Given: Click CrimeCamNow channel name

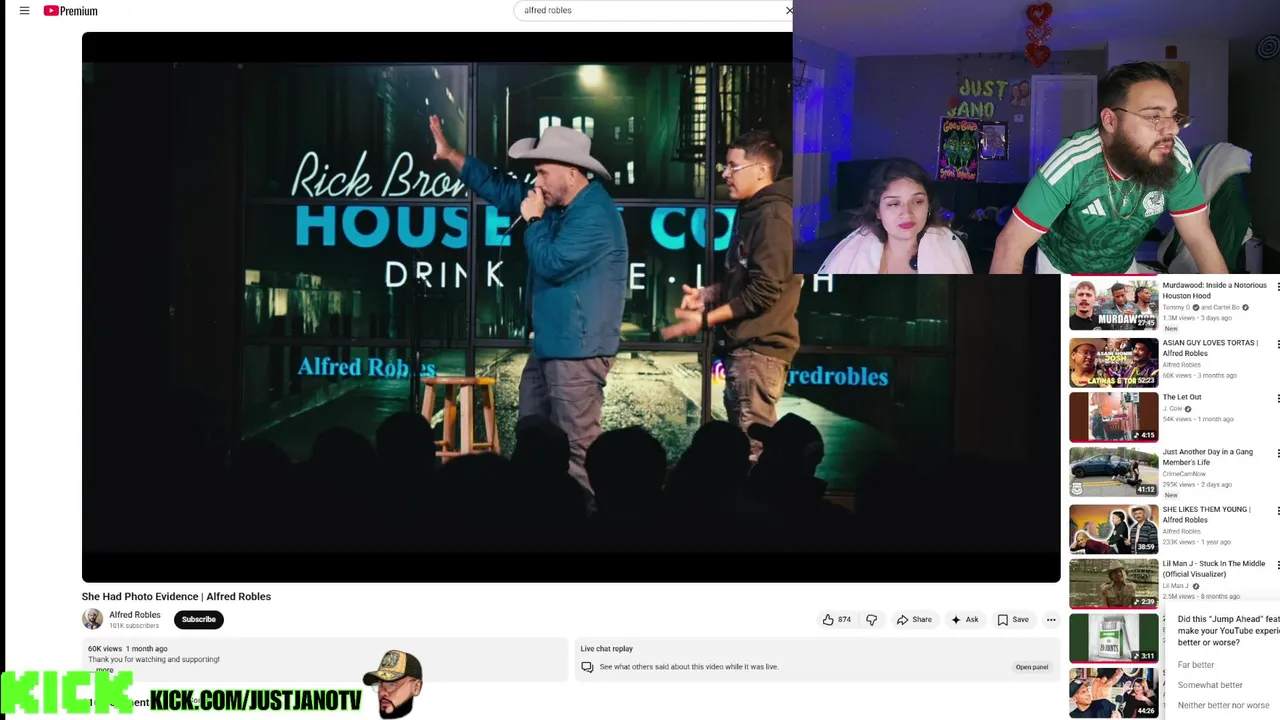Looking at the screenshot, I should [x=1184, y=474].
